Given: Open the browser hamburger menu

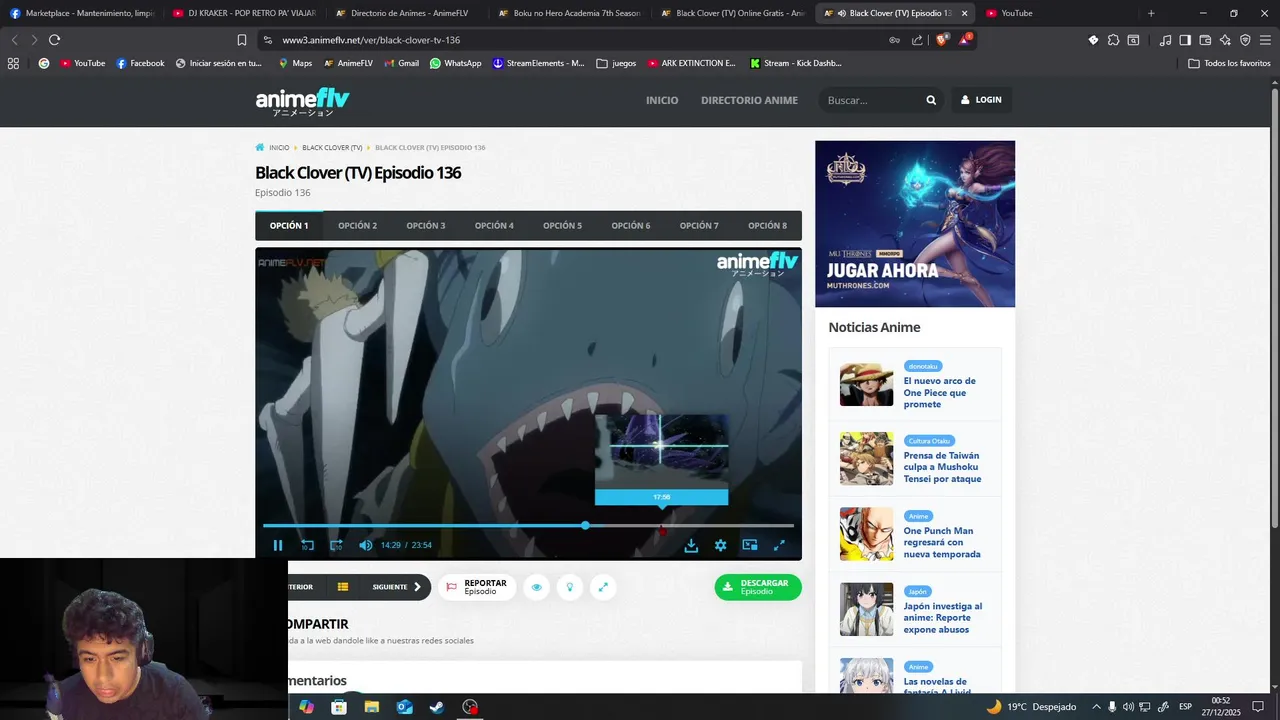Looking at the screenshot, I should [x=1265, y=40].
